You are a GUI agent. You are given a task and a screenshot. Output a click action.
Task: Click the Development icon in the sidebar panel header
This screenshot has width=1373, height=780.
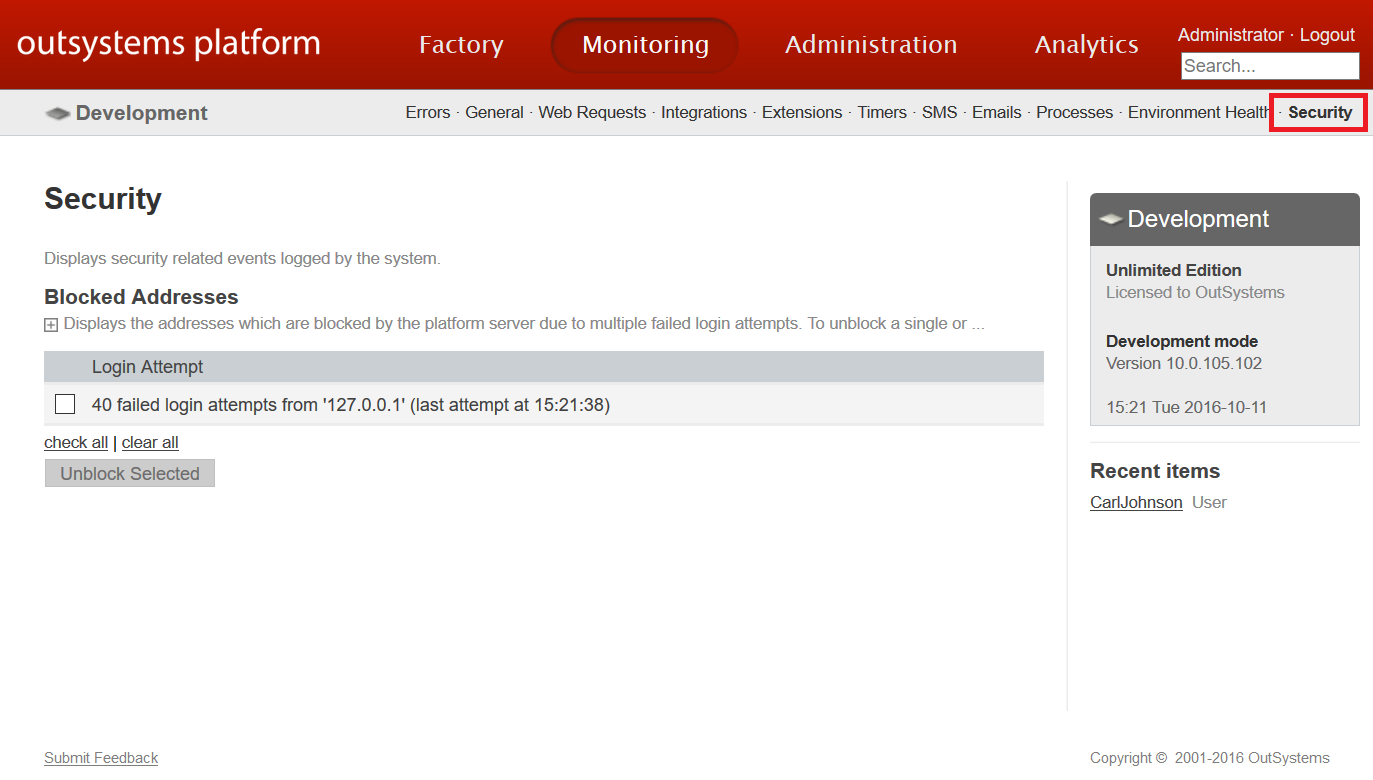coord(1113,219)
